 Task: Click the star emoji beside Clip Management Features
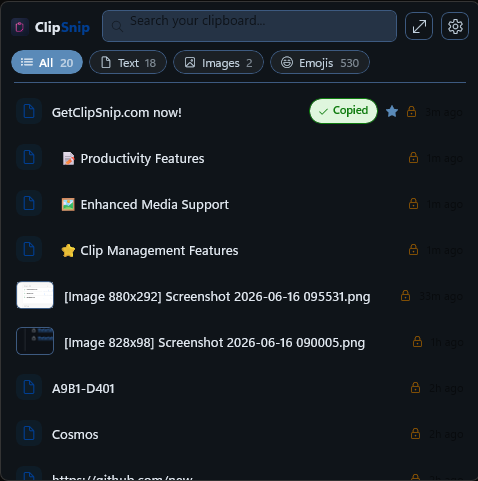pos(68,250)
